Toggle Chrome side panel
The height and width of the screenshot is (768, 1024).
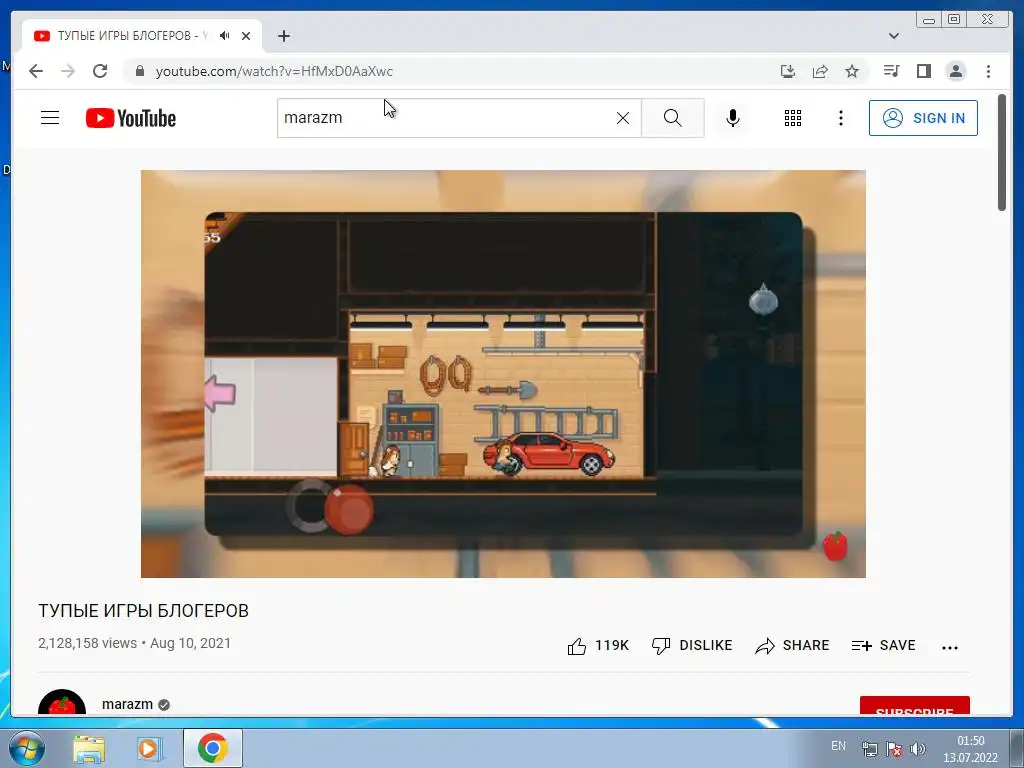point(923,71)
